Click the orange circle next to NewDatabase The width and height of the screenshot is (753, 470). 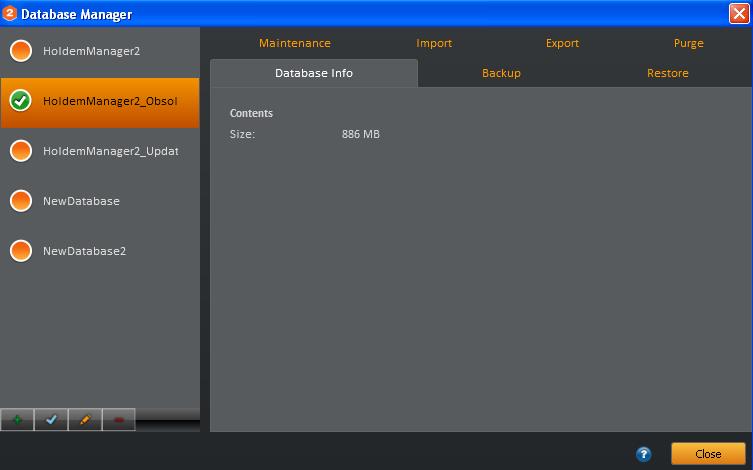click(x=21, y=201)
